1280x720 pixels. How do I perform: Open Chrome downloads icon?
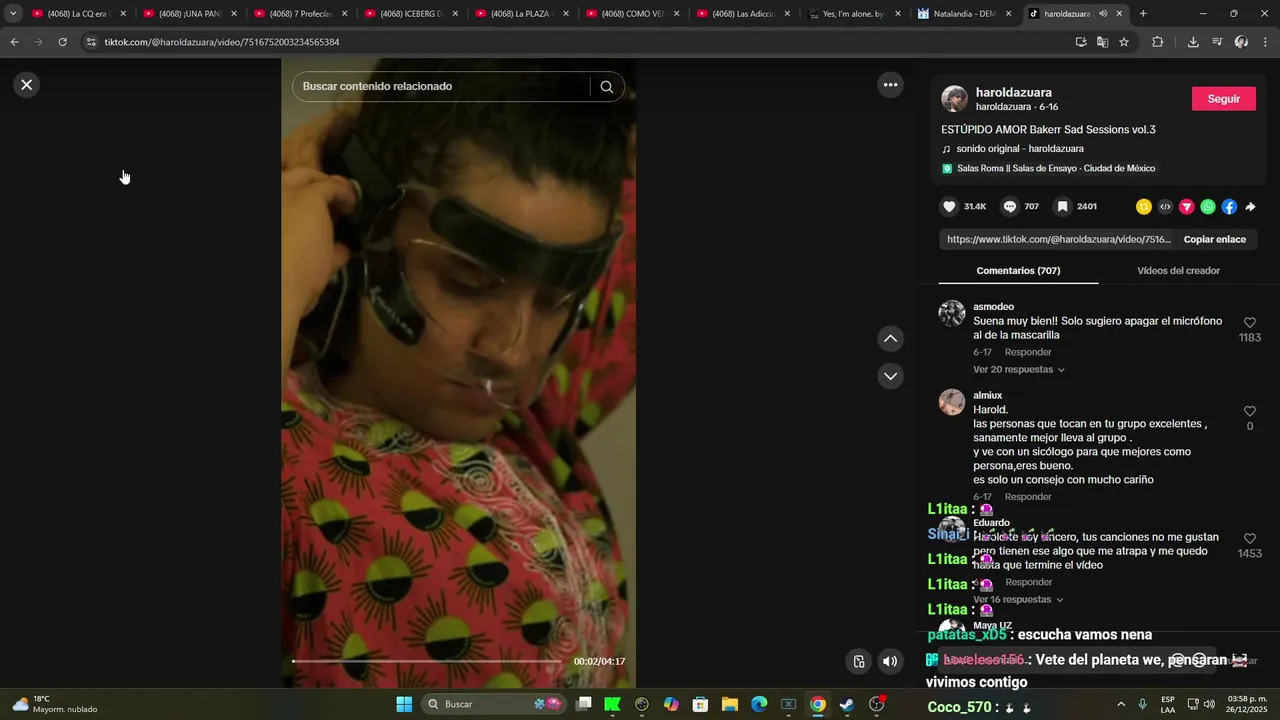pos(1193,42)
